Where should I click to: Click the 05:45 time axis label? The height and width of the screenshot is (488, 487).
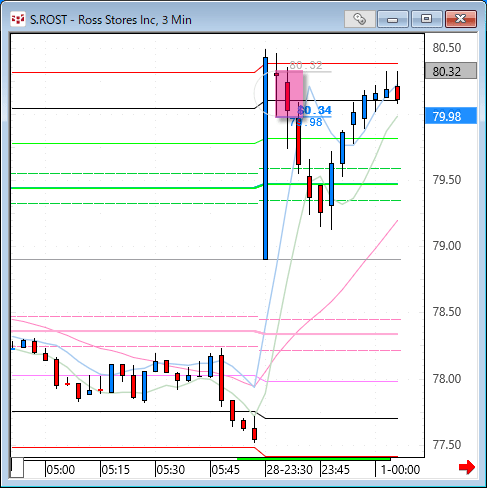point(226,470)
